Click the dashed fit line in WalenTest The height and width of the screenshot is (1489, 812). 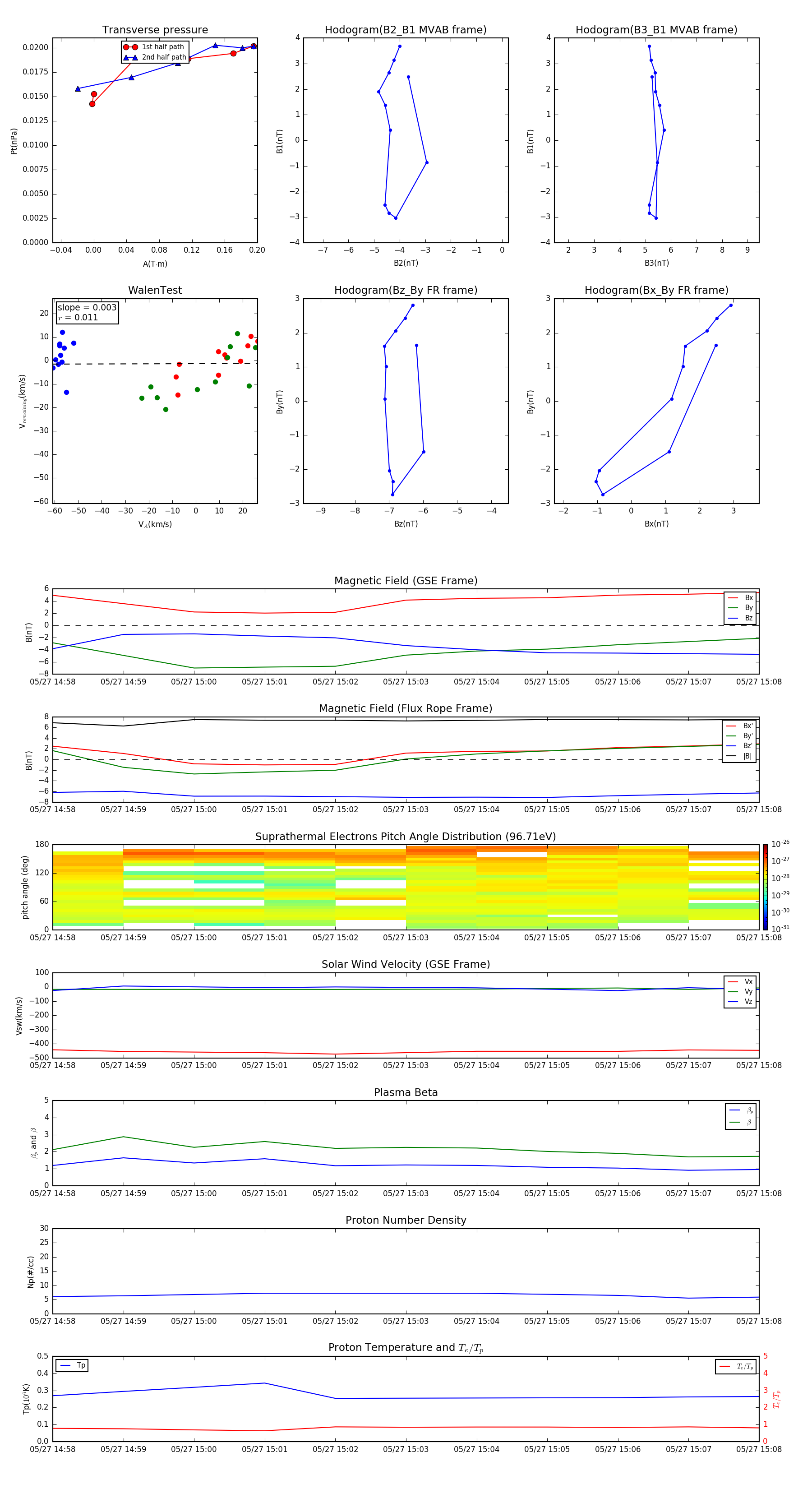point(155,364)
